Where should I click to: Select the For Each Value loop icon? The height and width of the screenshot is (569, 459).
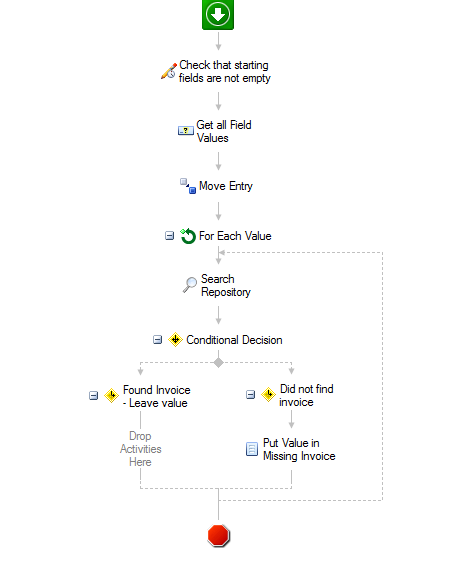click(188, 236)
